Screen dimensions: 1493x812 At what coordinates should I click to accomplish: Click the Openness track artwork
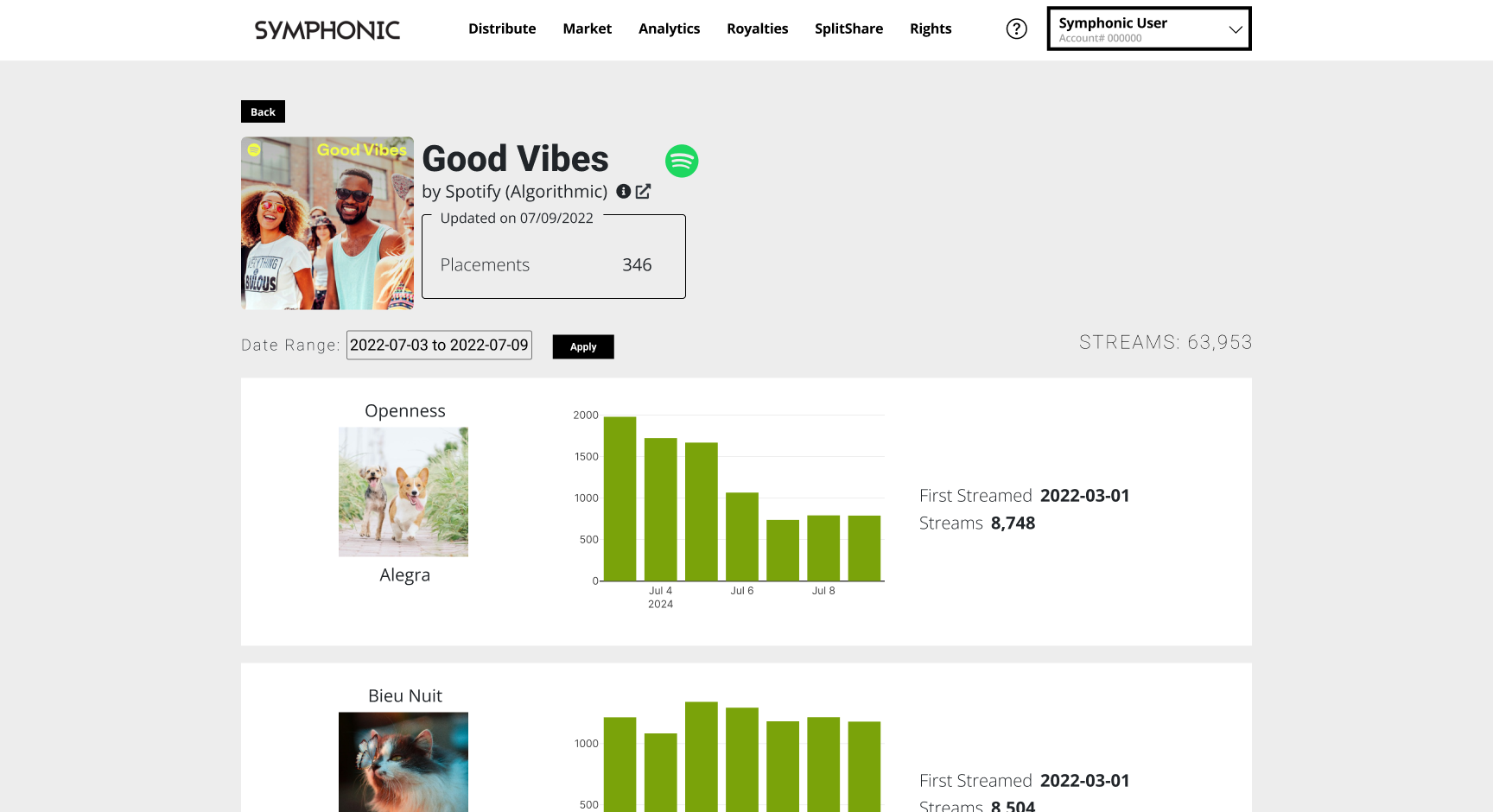[403, 492]
